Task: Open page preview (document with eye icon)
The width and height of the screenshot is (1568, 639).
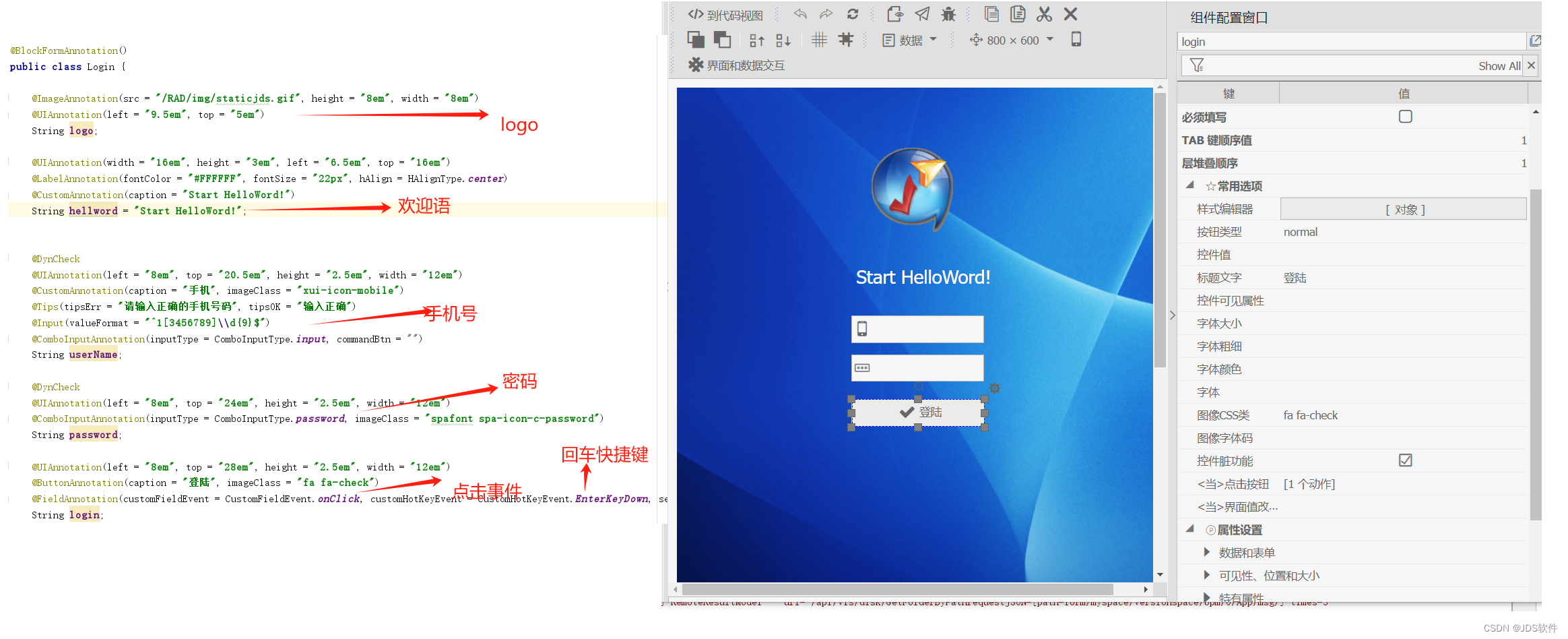Action: [894, 14]
